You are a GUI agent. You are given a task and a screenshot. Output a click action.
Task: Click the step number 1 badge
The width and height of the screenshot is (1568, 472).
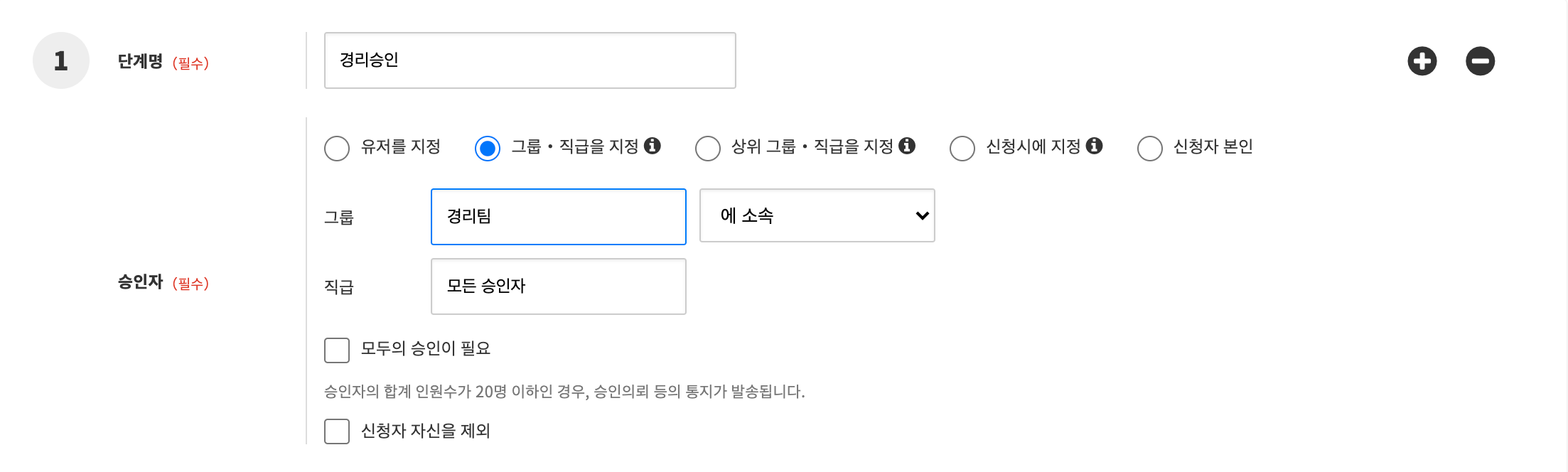tap(61, 60)
